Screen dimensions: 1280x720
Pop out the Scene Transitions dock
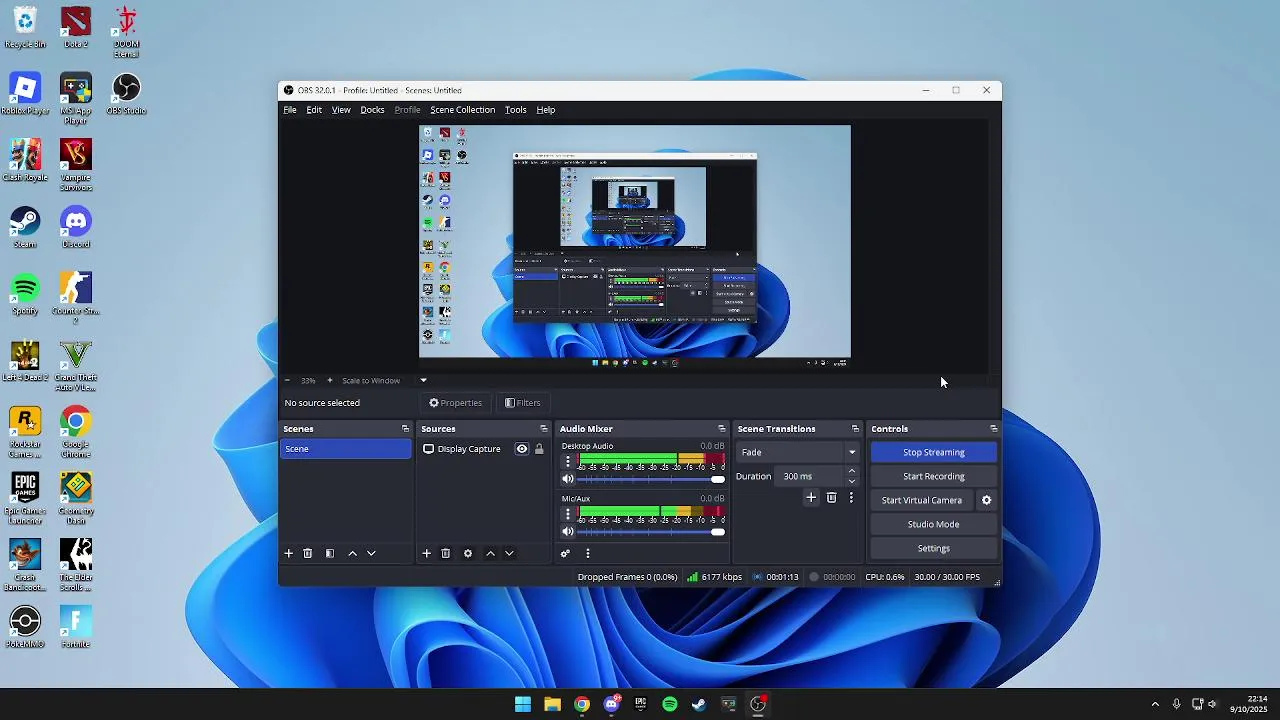pos(855,429)
